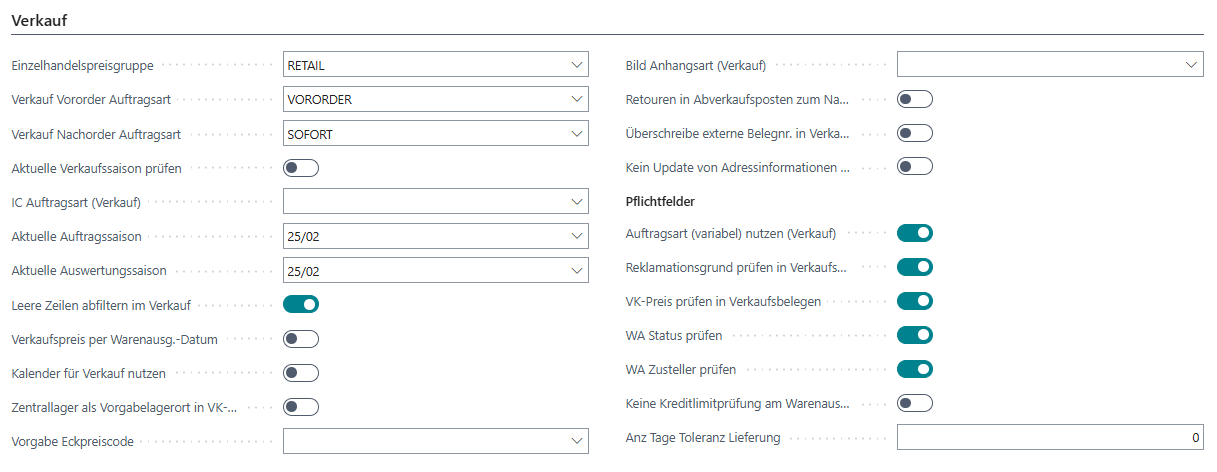Disable VK-Preis prüfen in Verkaufsbelegen
Image resolution: width=1217 pixels, height=472 pixels.
coord(914,301)
